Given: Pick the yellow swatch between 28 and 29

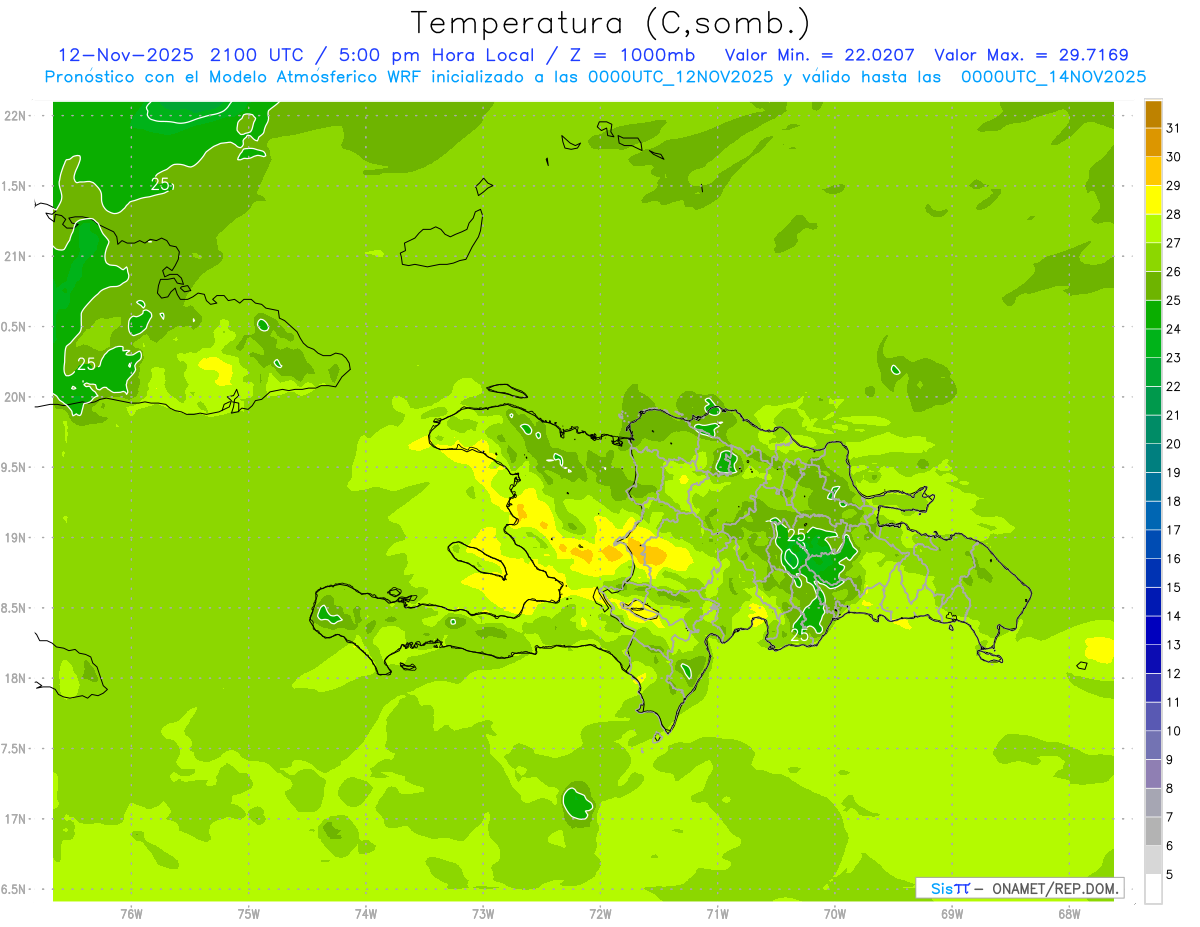Looking at the screenshot, I should pyautogui.click(x=1153, y=200).
